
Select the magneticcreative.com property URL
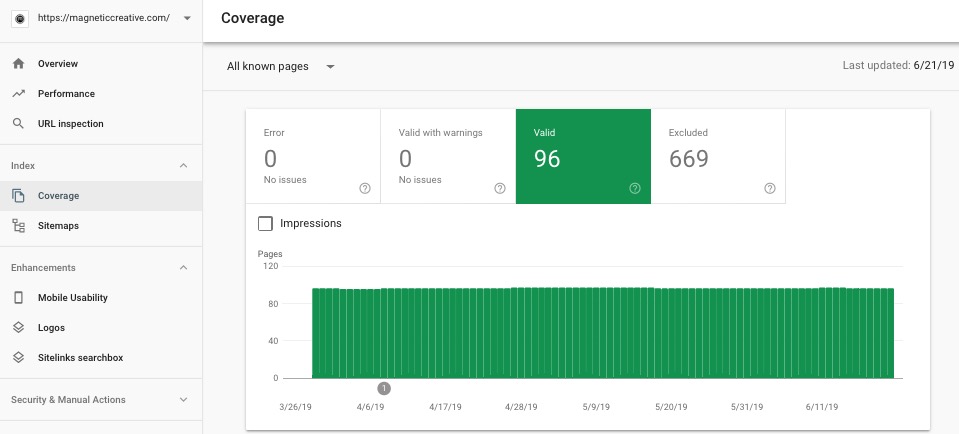(104, 18)
